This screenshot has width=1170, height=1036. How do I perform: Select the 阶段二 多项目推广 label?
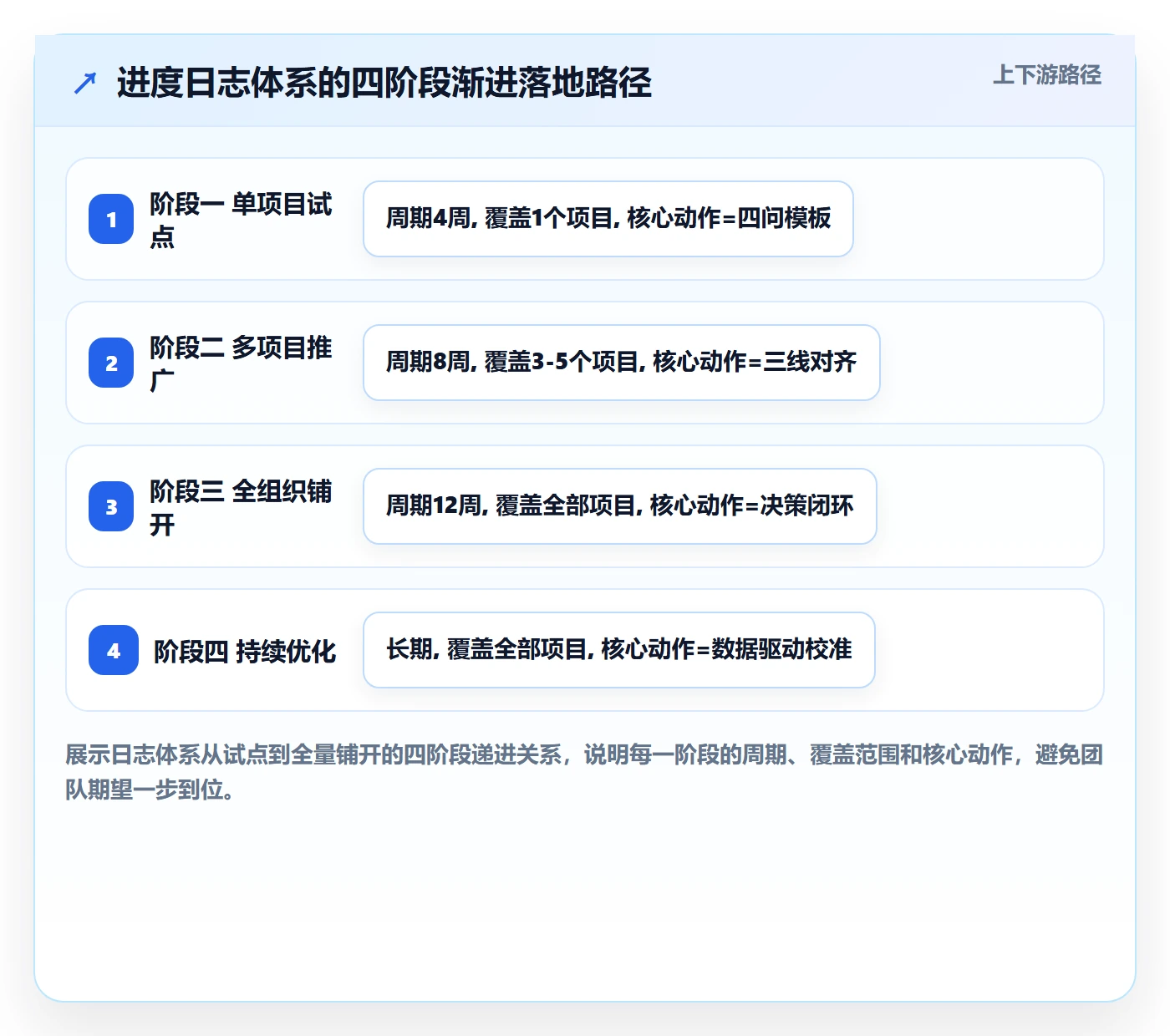tap(241, 363)
